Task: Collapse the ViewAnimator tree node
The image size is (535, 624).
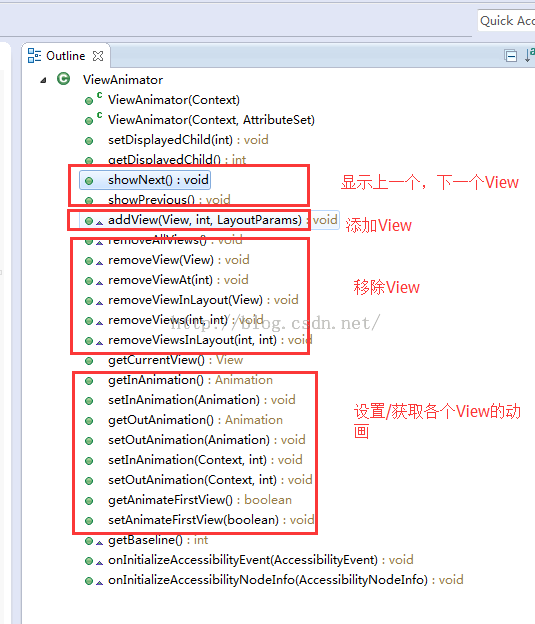Action: coord(43,80)
